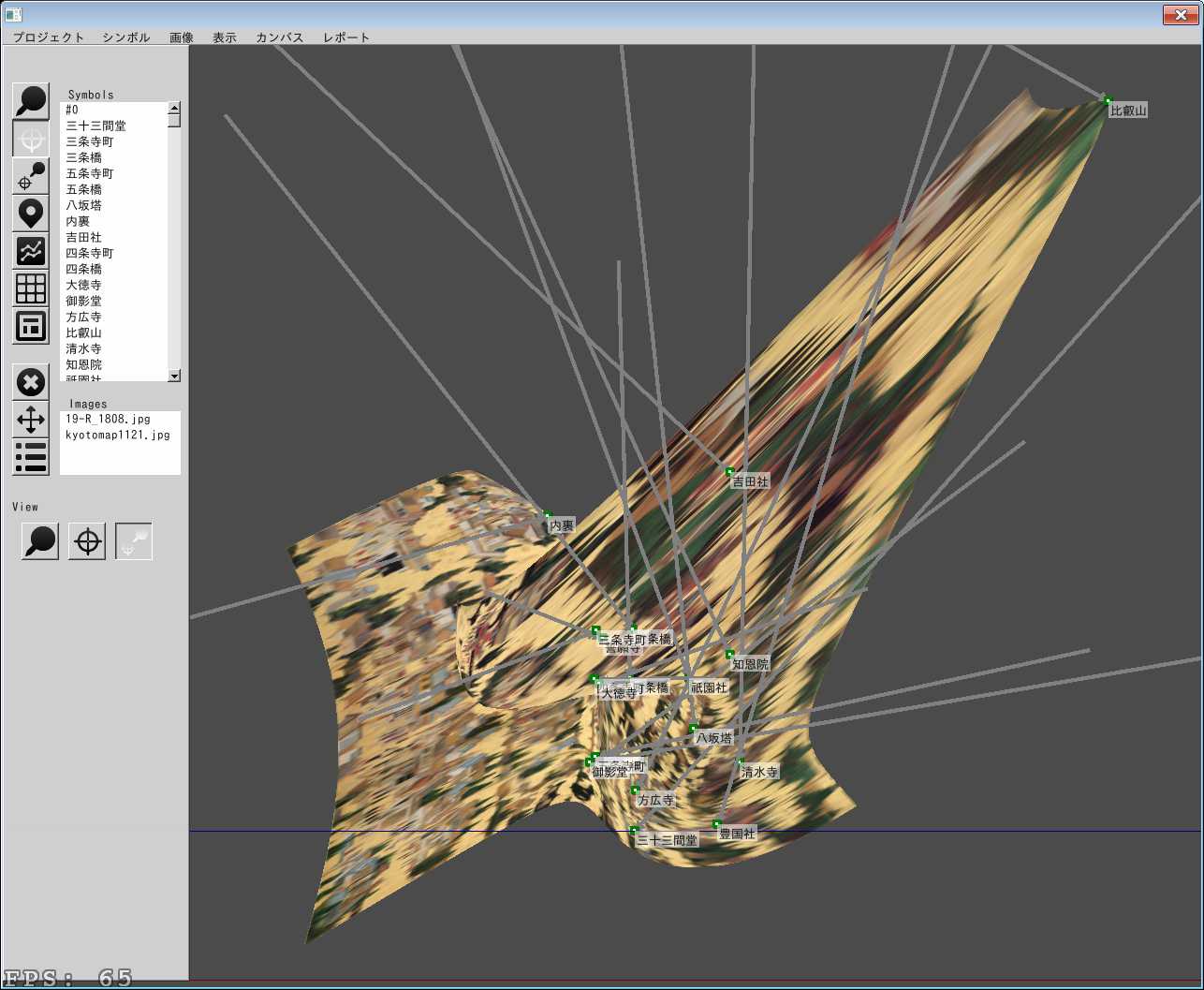Select 19-R_1808.jpg in Images list
This screenshot has width=1204, height=990.
pos(108,419)
